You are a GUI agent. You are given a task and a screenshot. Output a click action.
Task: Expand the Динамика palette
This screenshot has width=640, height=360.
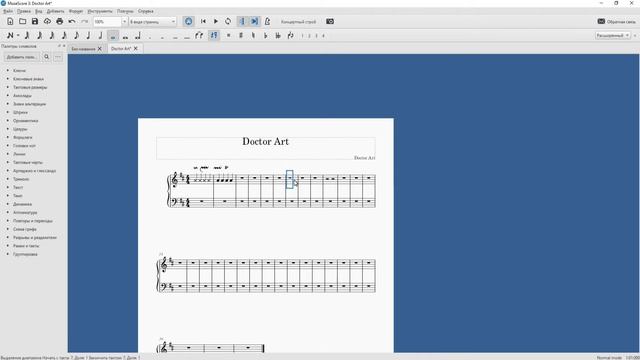click(22, 204)
